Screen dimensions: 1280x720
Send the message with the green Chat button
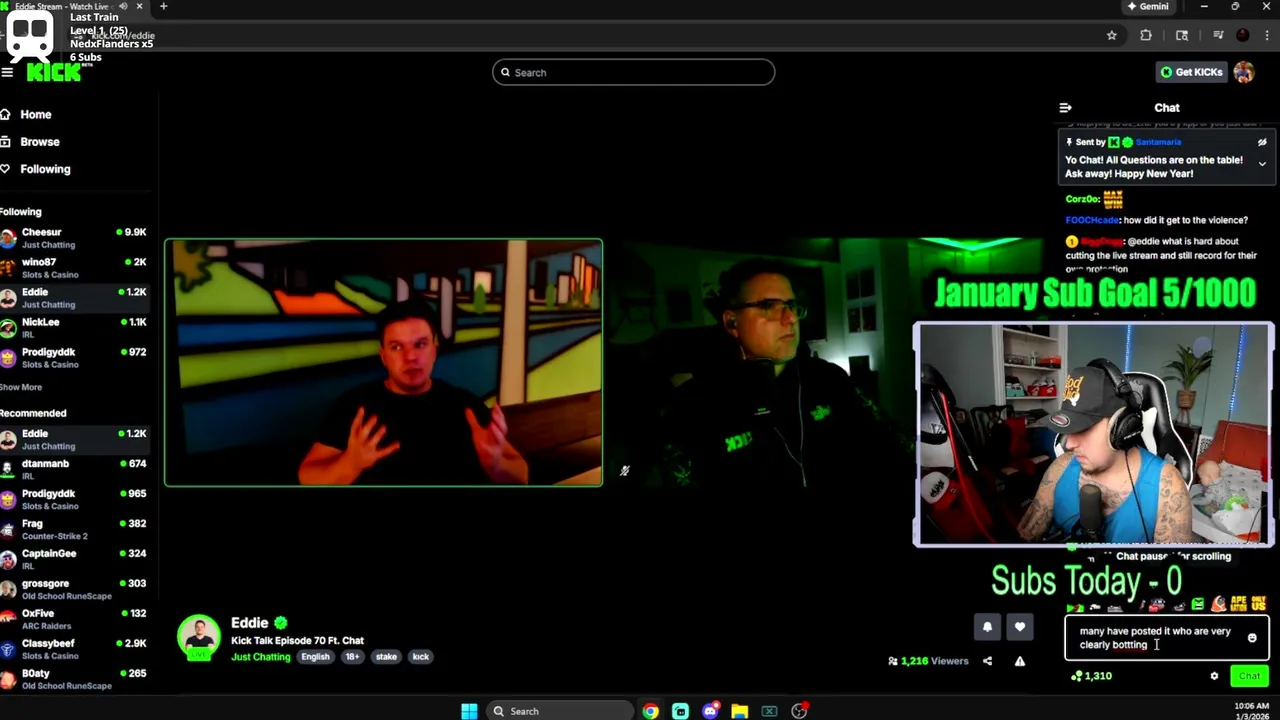[x=1249, y=676]
